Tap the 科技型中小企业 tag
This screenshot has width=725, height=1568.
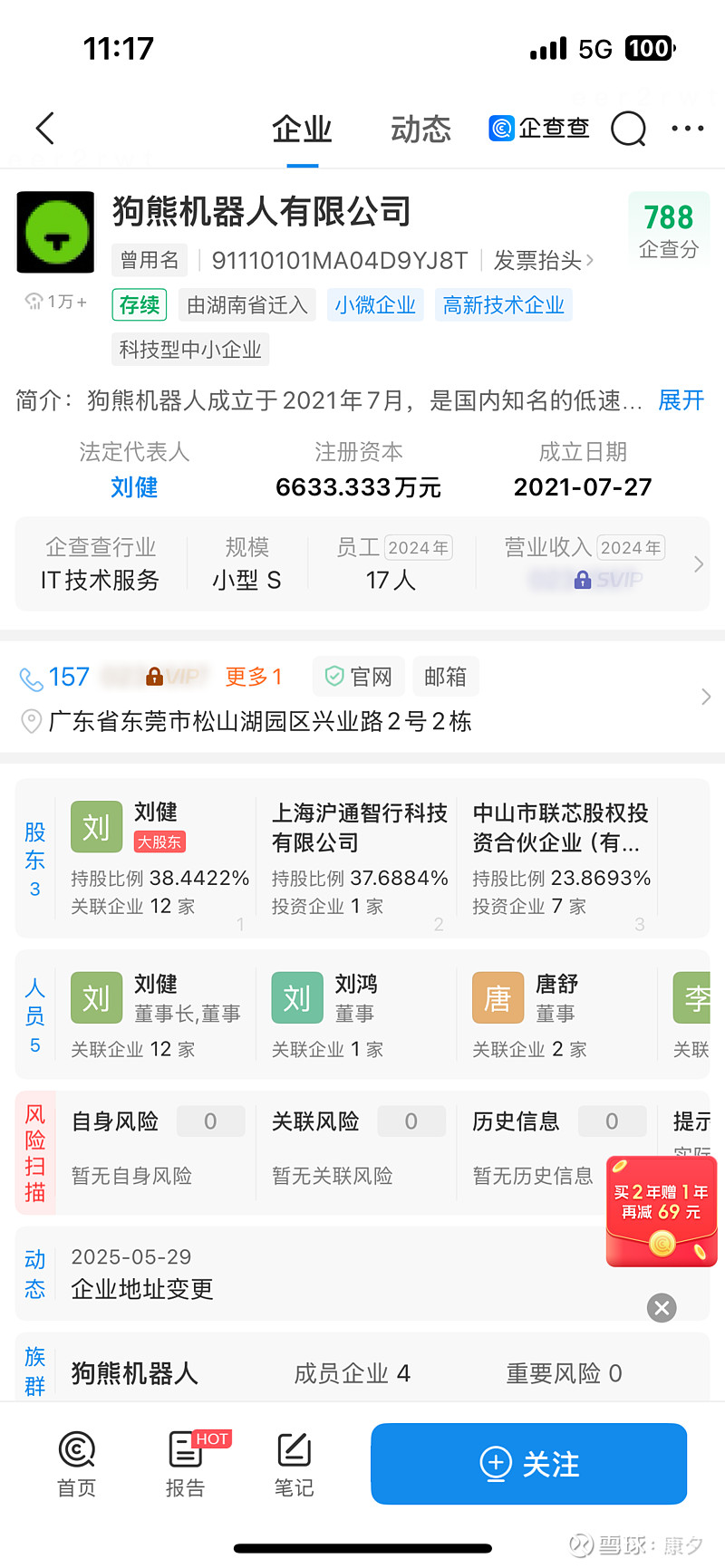pyautogui.click(x=190, y=350)
